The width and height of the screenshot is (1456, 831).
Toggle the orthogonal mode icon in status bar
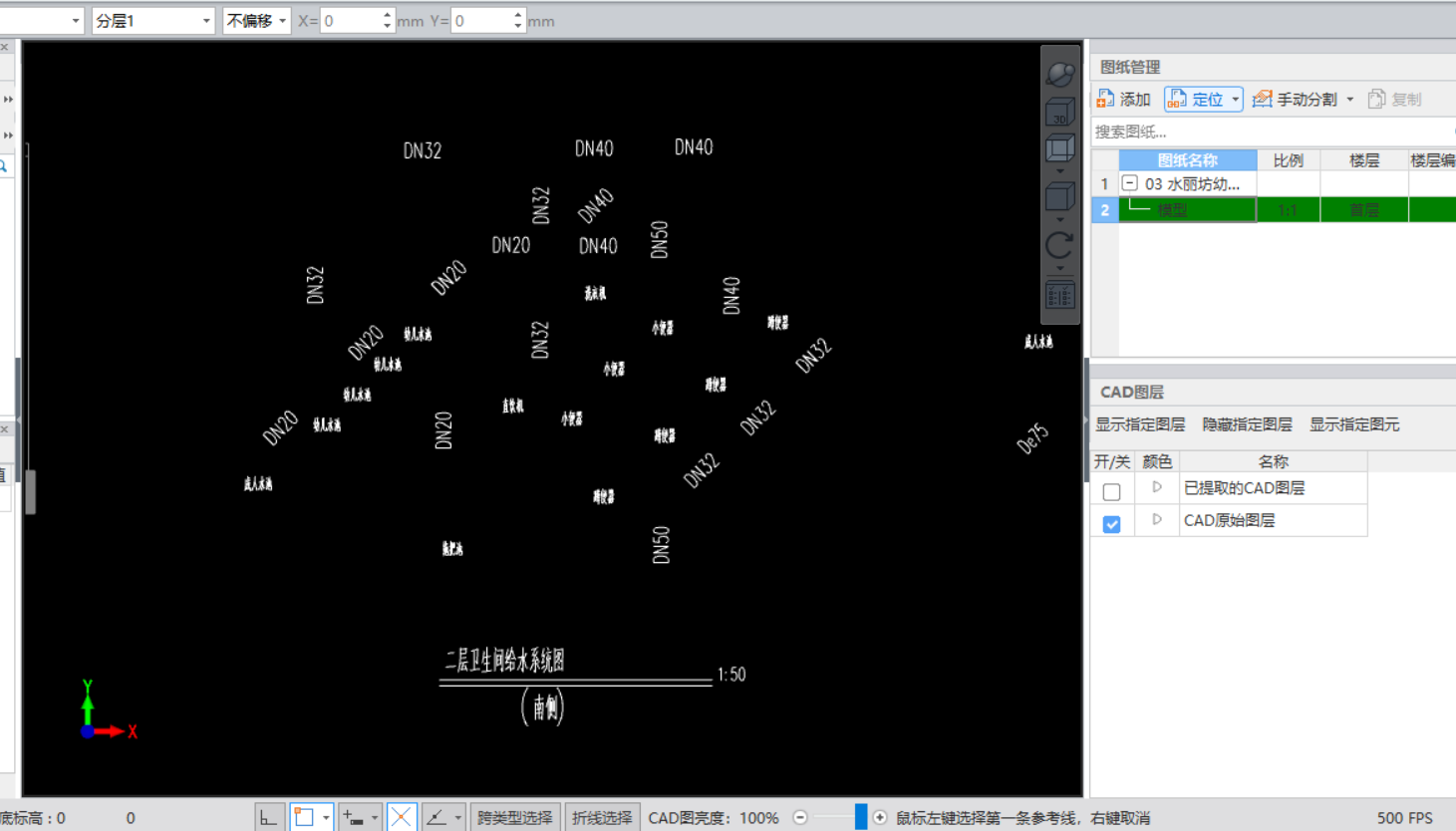269,817
